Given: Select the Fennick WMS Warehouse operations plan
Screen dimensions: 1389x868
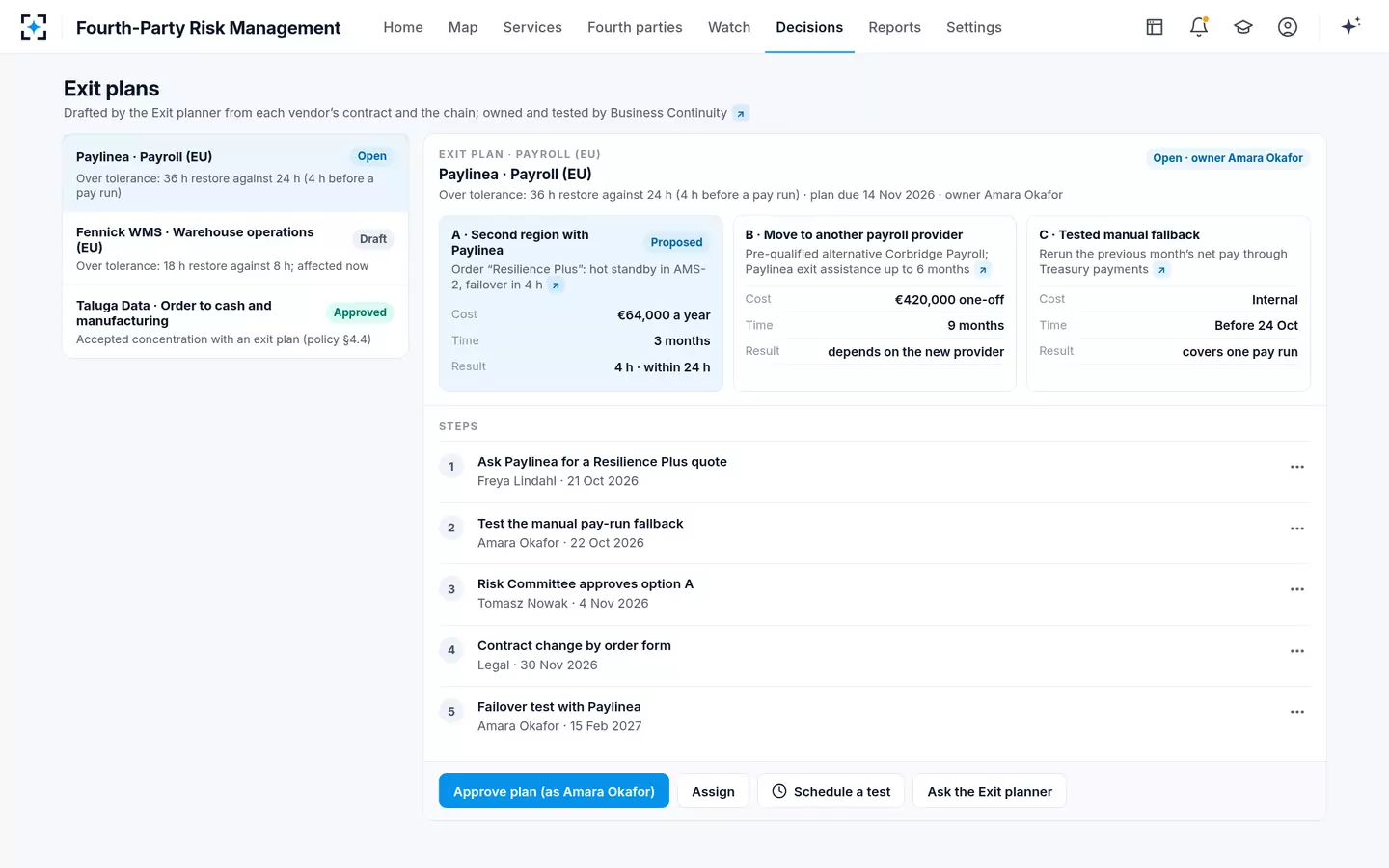Looking at the screenshot, I should pyautogui.click(x=235, y=249).
